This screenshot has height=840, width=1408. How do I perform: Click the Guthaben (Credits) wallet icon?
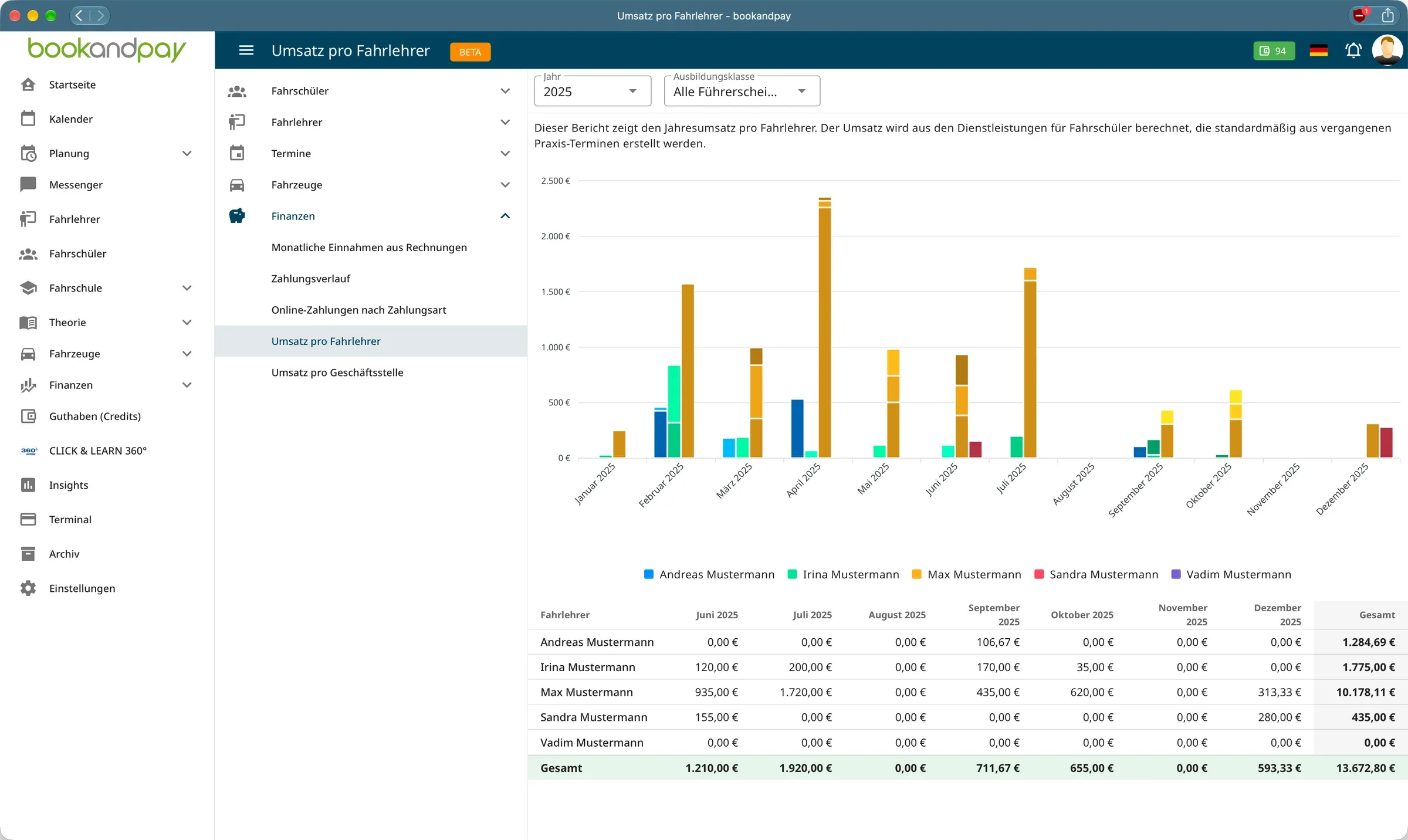(x=28, y=416)
